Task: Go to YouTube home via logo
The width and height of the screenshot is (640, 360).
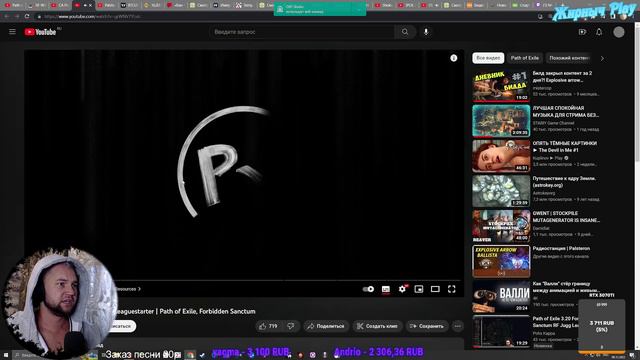Action: click(40, 32)
